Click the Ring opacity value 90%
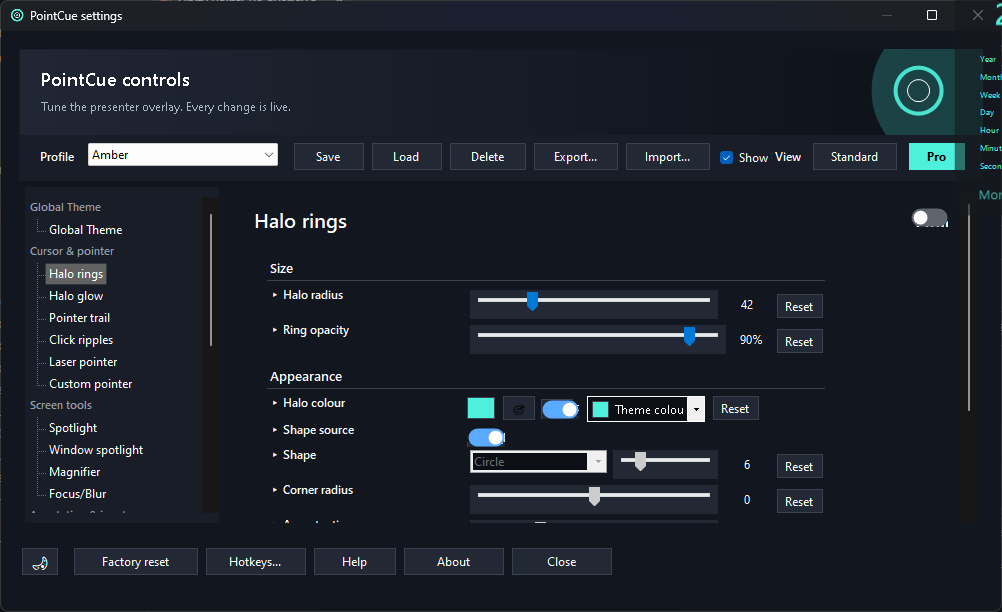Screen dimensions: 1002x612 click(751, 340)
